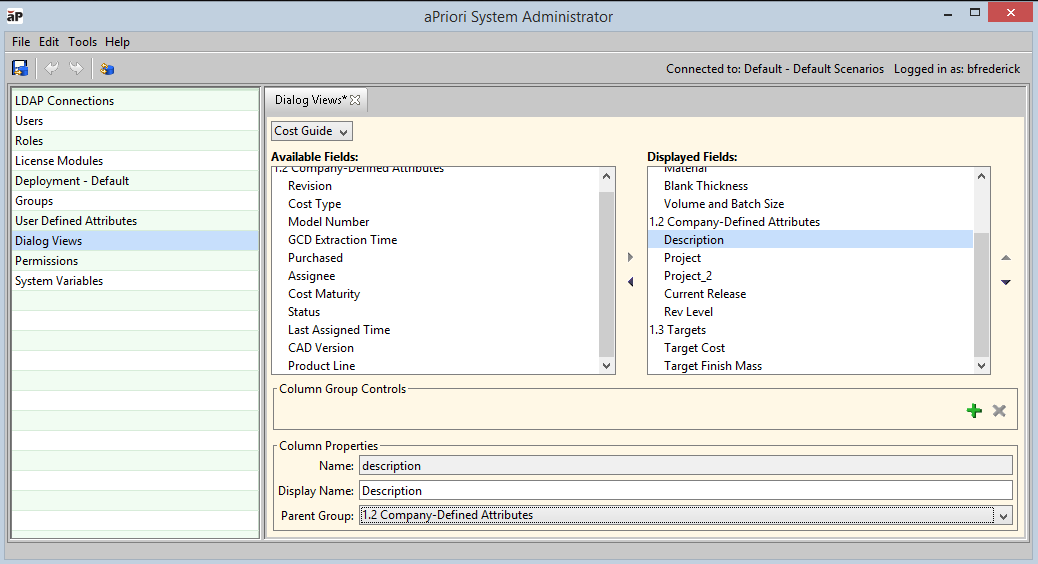Click the aP application icon in title bar
Viewport: 1038px width, 564px height.
15,16
